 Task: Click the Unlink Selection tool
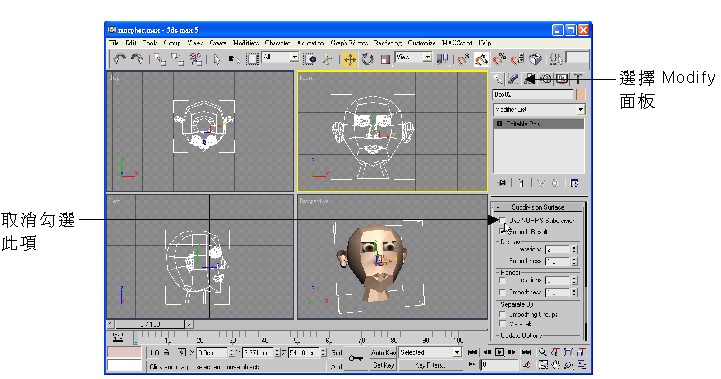pyautogui.click(x=177, y=59)
